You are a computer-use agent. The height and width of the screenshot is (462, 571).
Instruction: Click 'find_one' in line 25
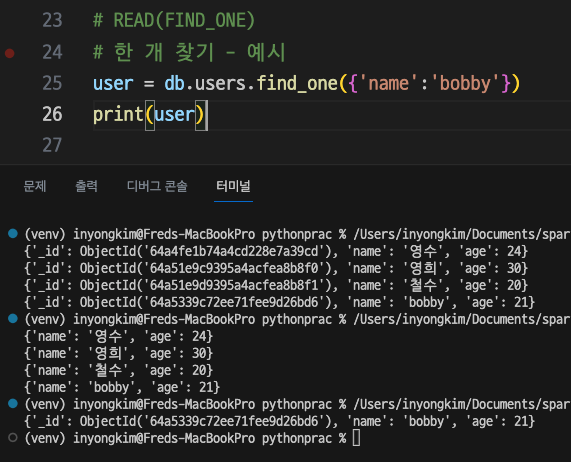pyautogui.click(x=297, y=84)
